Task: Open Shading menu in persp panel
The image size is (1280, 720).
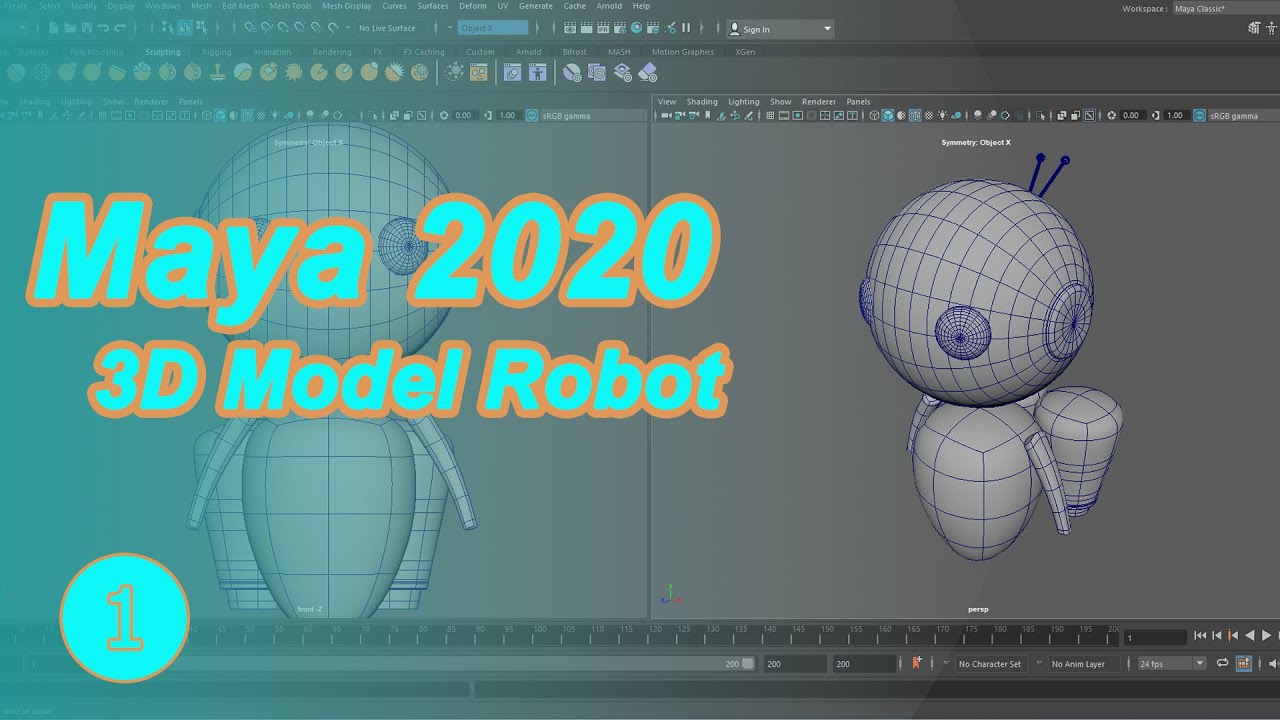Action: click(x=702, y=101)
